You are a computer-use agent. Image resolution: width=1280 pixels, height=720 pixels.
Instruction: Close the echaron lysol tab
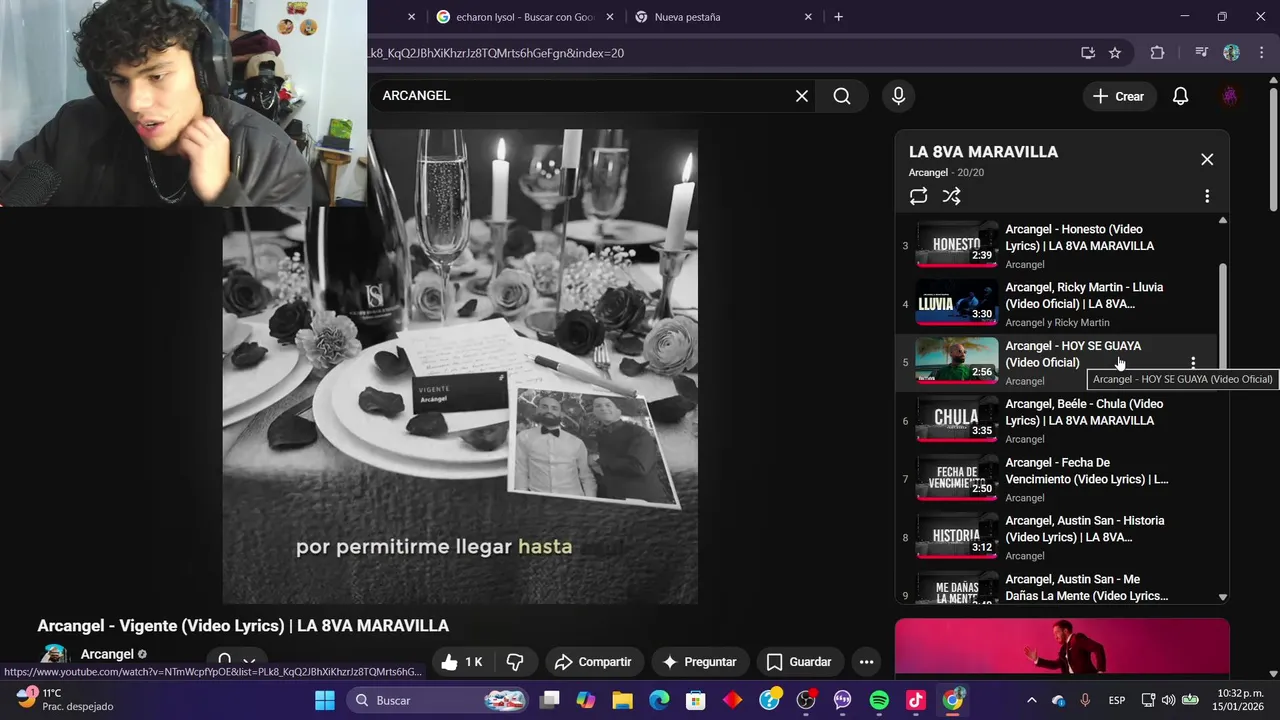(610, 17)
